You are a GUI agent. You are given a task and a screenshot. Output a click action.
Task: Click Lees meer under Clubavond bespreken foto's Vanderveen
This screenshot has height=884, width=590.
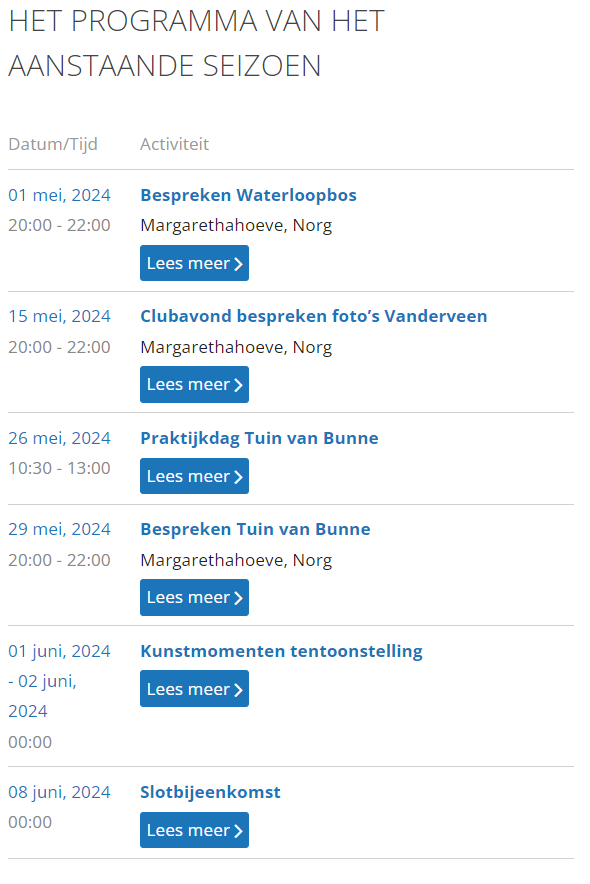(x=194, y=384)
